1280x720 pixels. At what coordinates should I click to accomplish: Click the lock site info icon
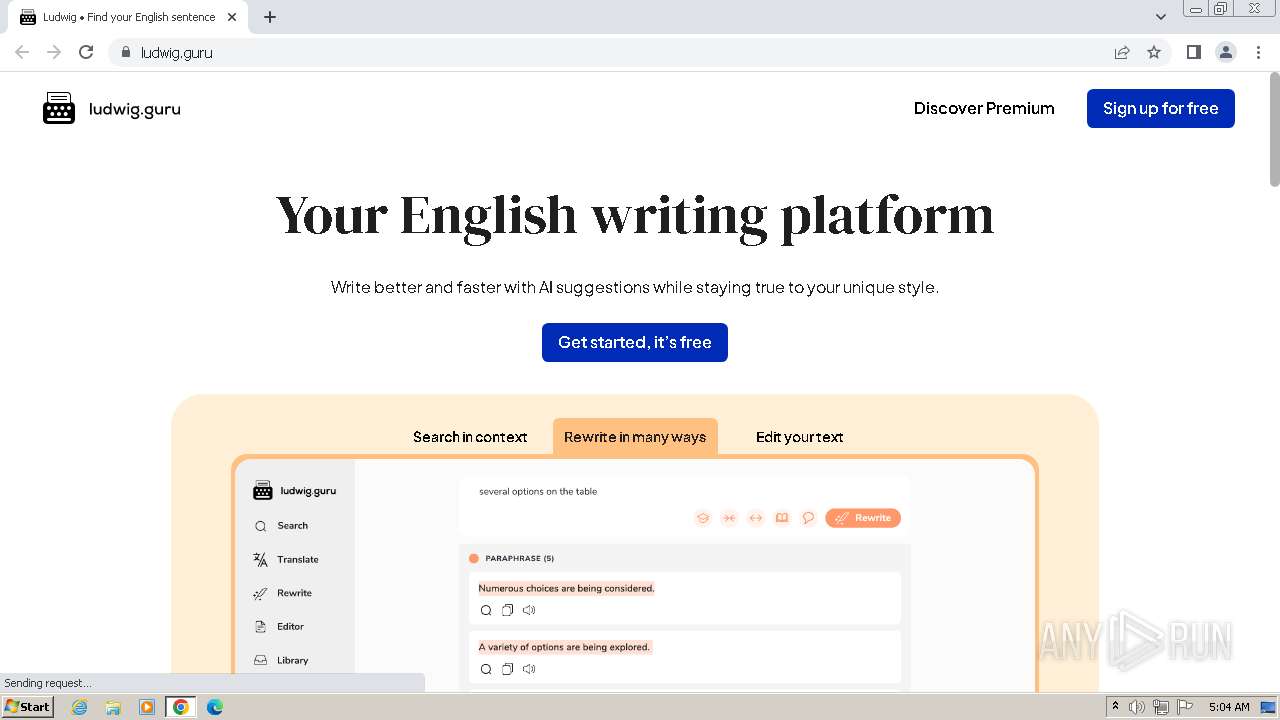125,52
